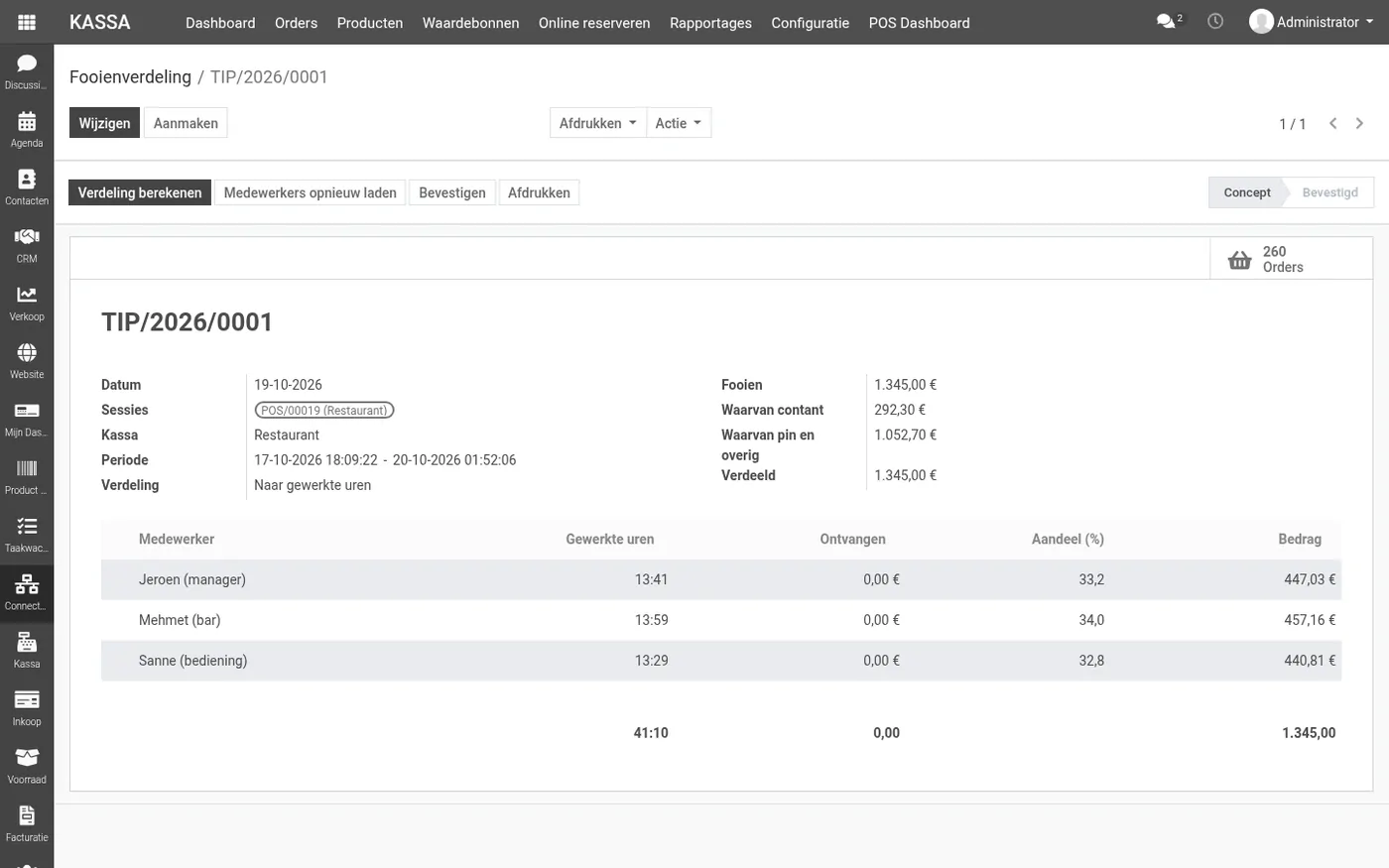Expand the Actie dropdown
The width and height of the screenshot is (1389, 868).
pyautogui.click(x=679, y=123)
